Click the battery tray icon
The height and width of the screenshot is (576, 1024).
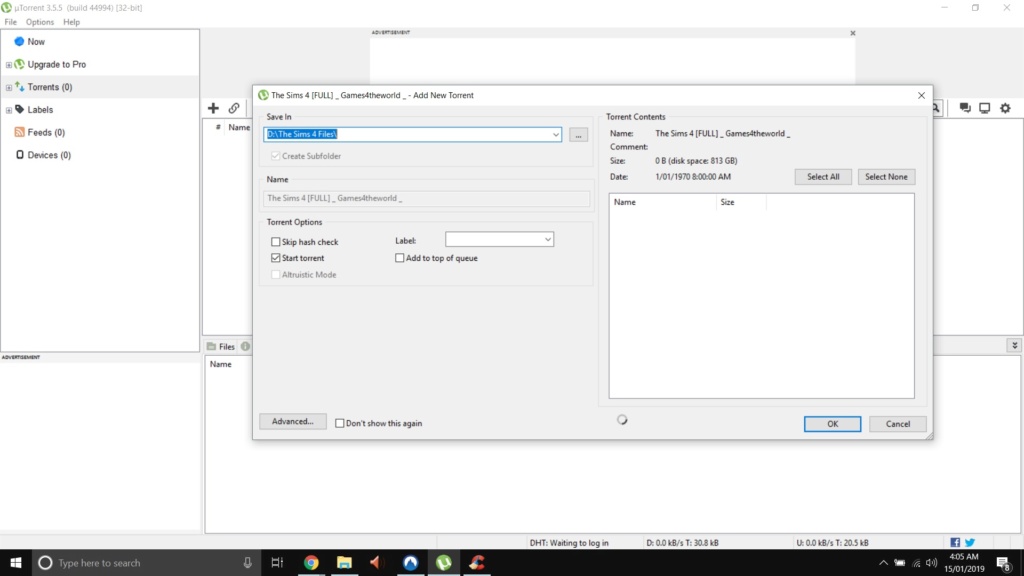pos(900,562)
